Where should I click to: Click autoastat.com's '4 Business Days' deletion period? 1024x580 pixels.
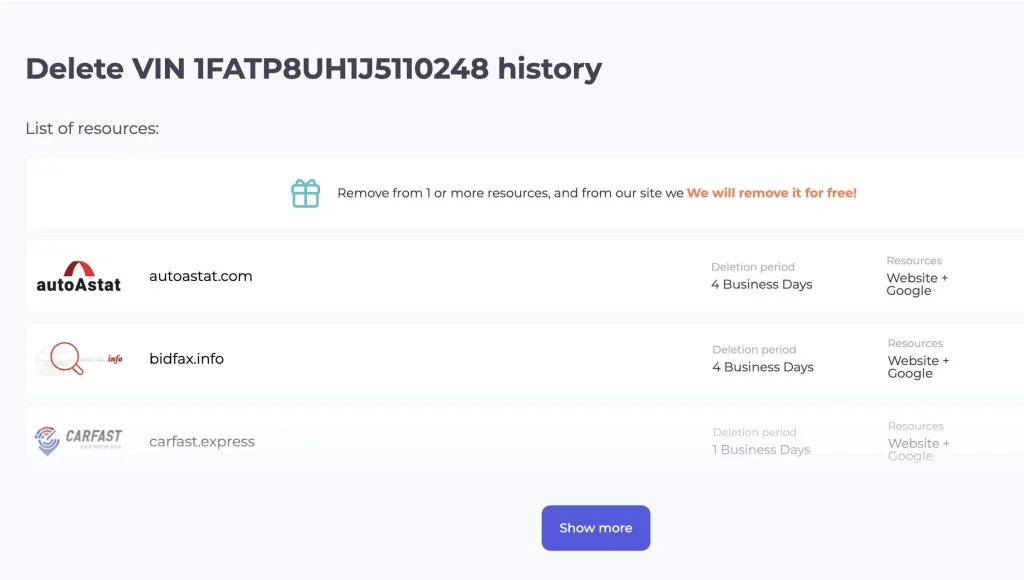pyautogui.click(x=761, y=285)
